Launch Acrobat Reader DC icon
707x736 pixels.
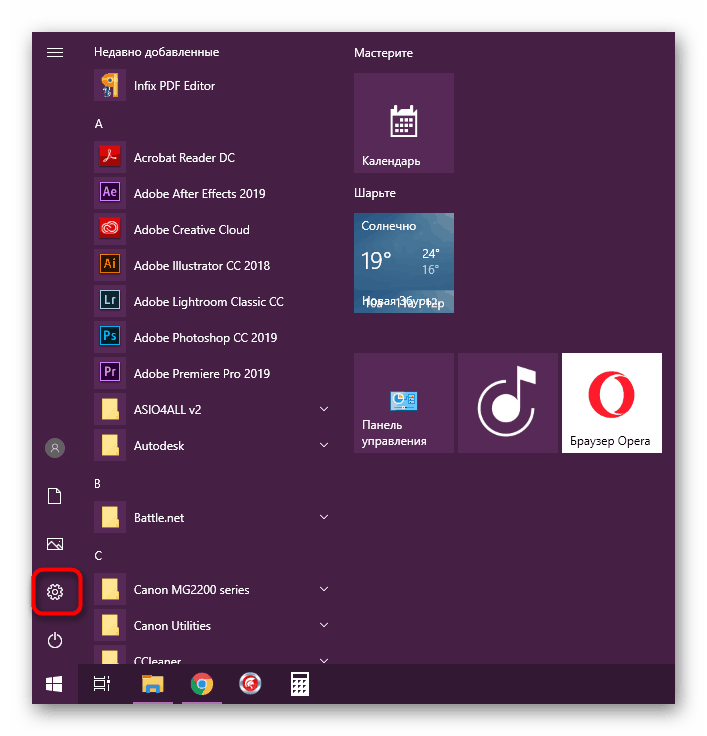tap(110, 157)
